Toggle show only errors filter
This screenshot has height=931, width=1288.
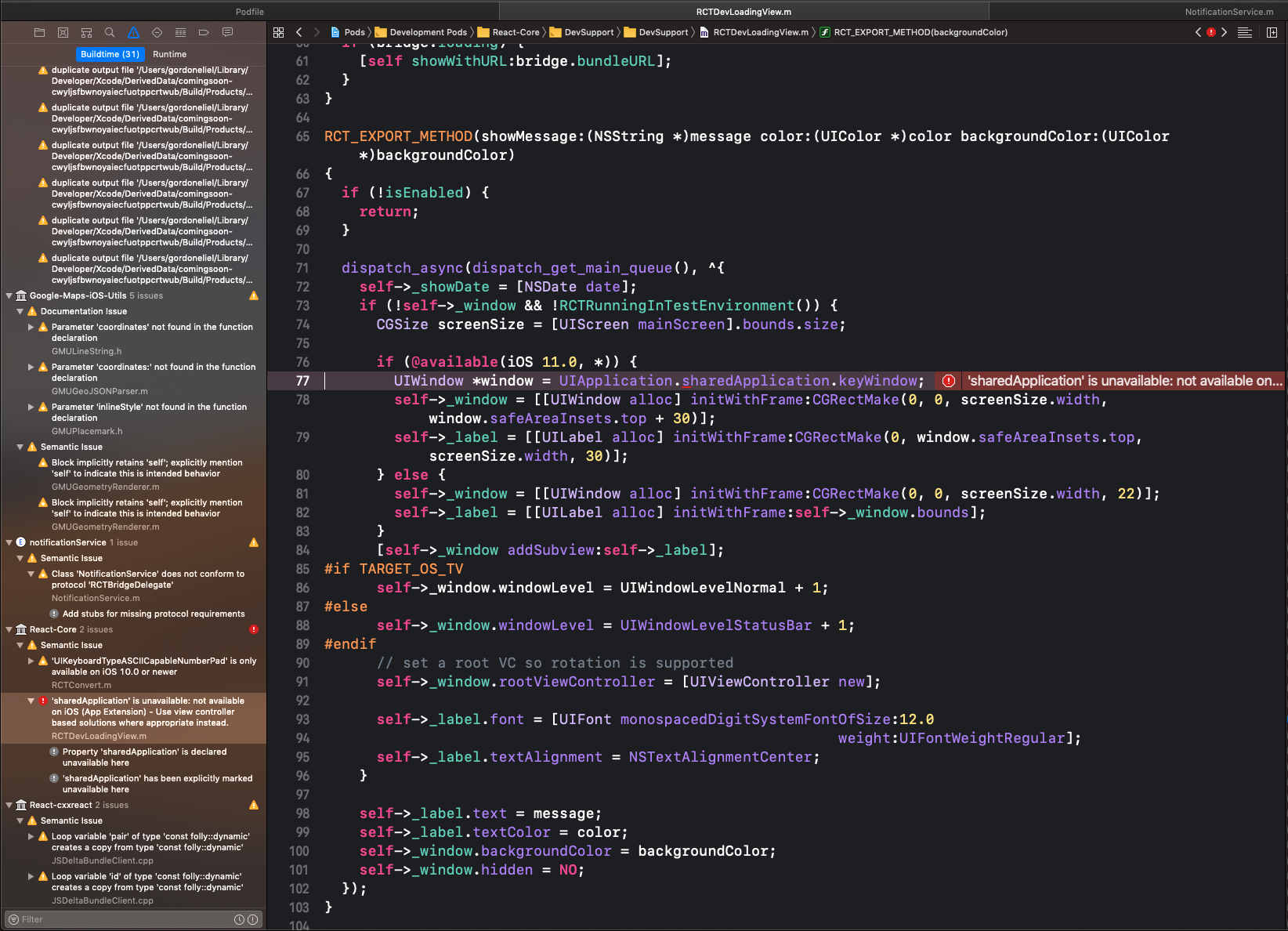pyautogui.click(x=252, y=919)
